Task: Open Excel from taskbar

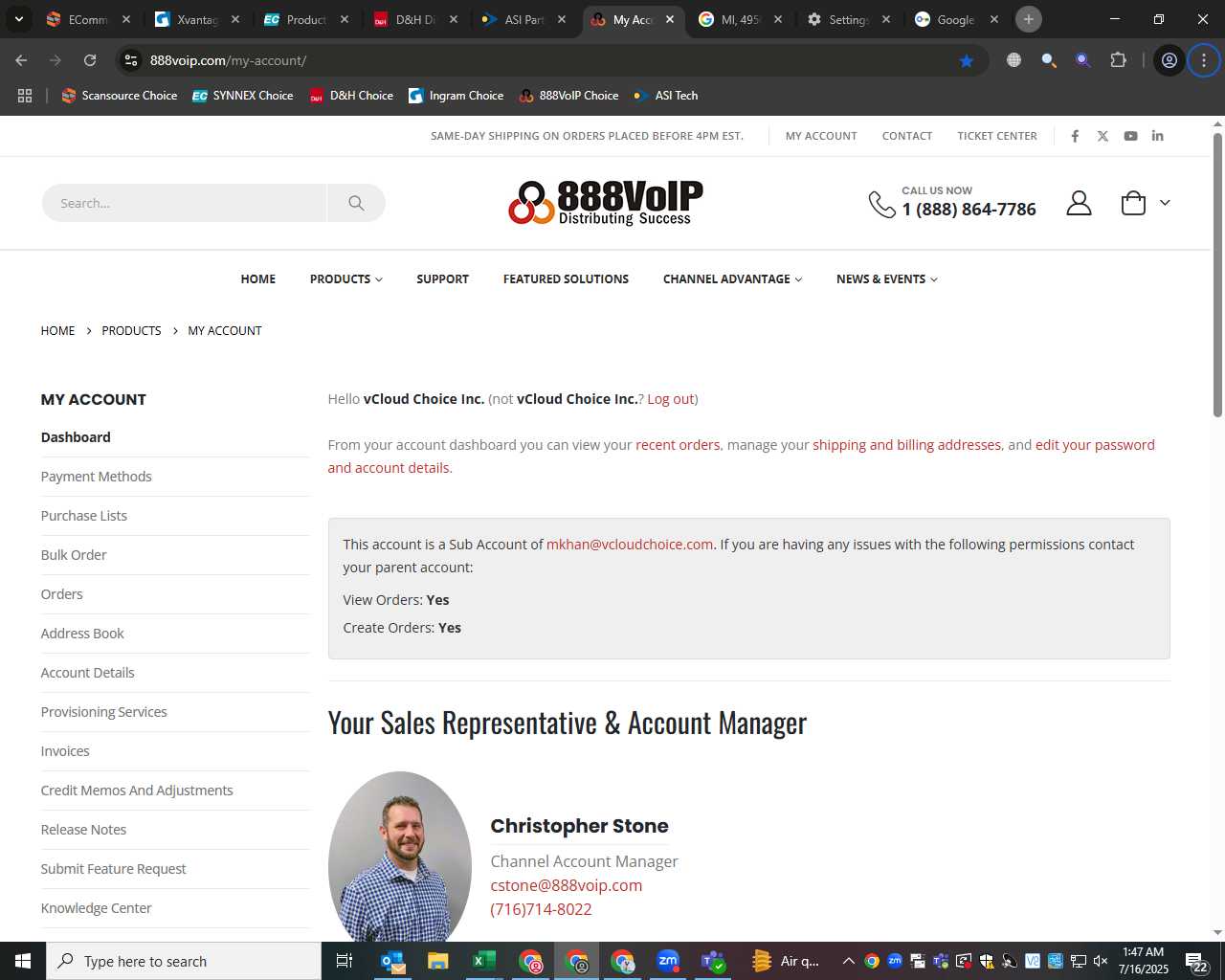Action: pyautogui.click(x=484, y=961)
